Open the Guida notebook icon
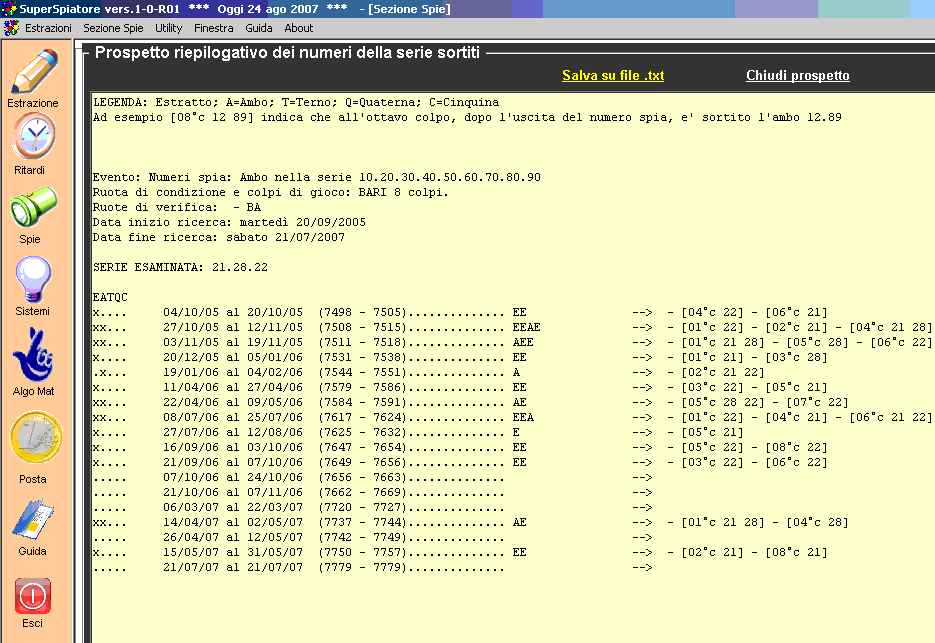 click(x=33, y=519)
